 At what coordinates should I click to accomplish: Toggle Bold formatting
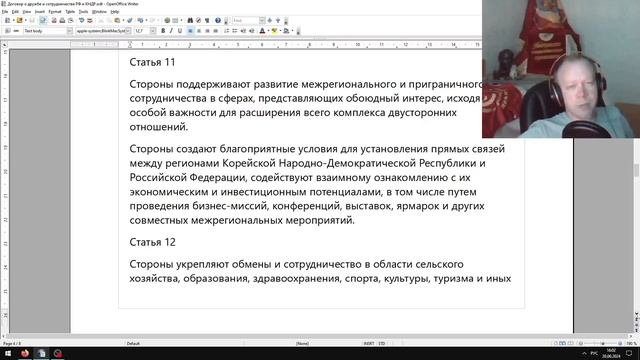163,31
